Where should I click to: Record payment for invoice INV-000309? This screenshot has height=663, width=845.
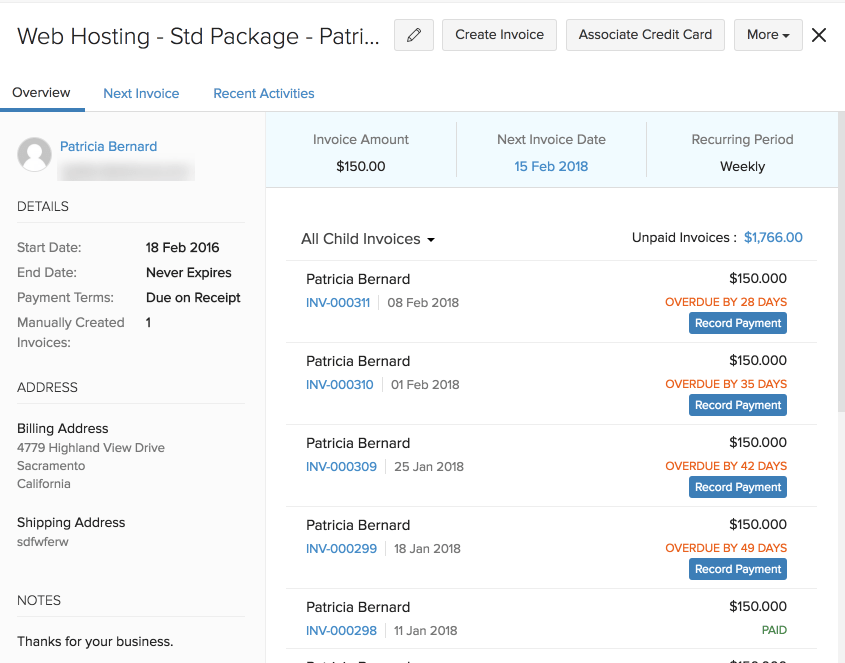737,487
